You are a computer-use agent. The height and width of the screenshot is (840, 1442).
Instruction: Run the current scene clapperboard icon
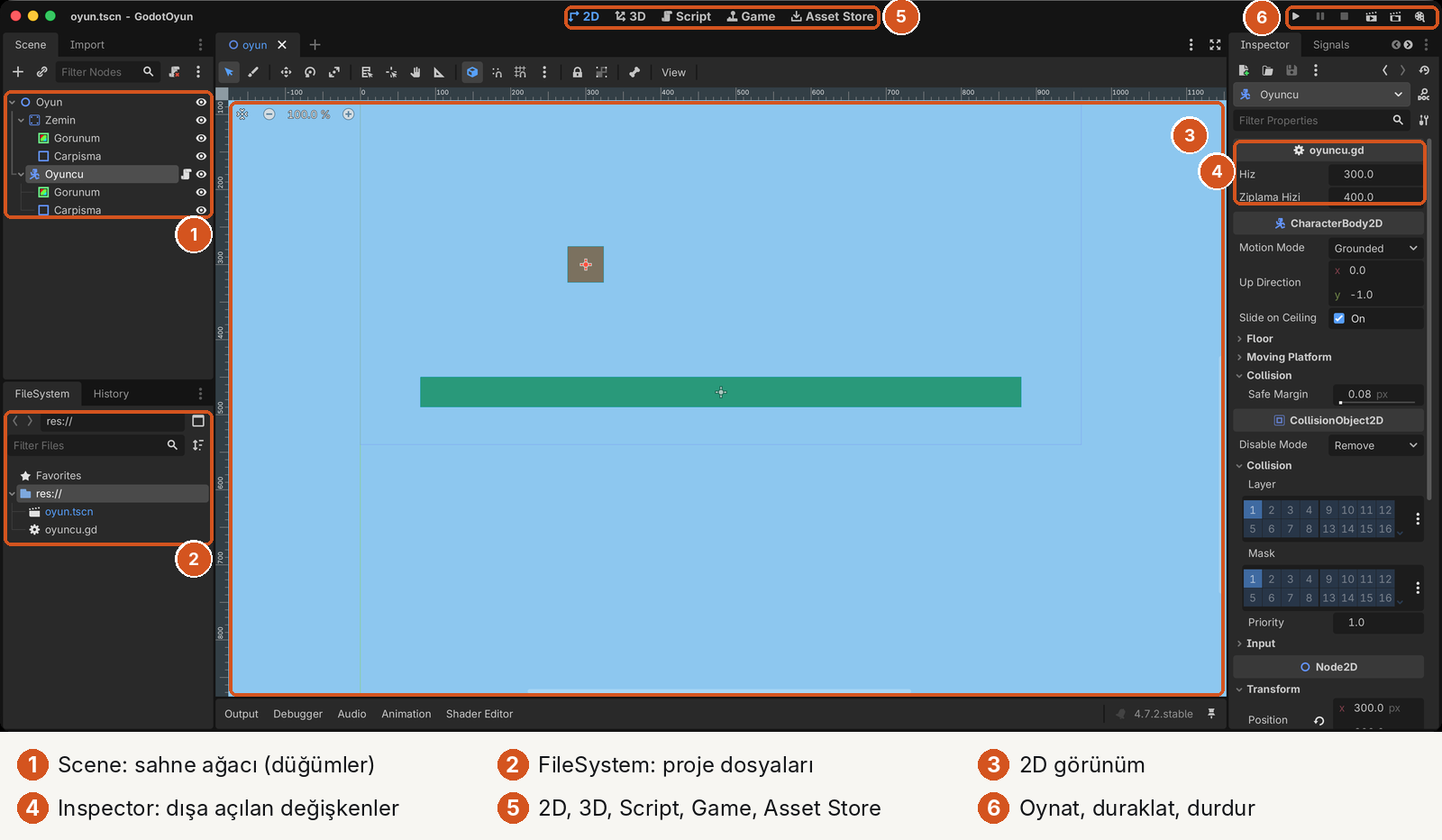tap(1371, 16)
